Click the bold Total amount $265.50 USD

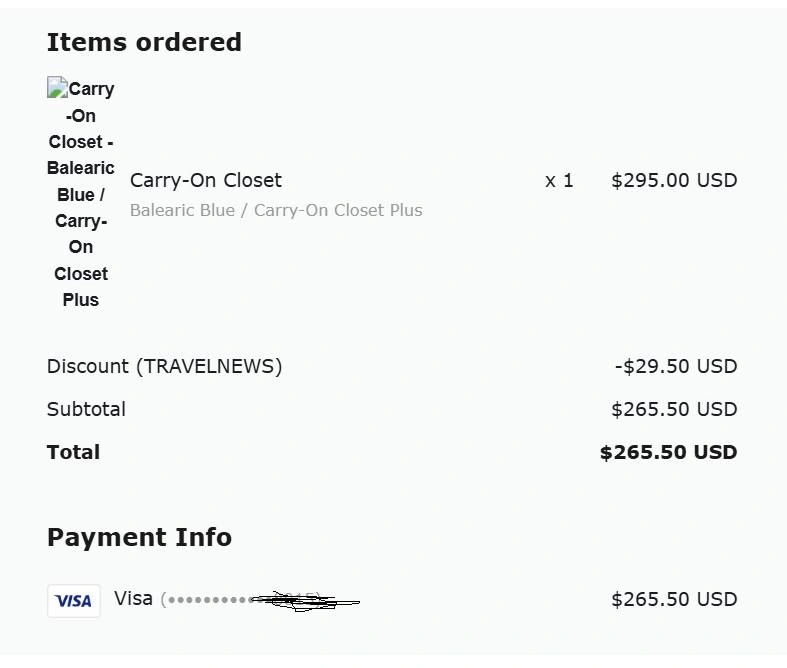668,452
